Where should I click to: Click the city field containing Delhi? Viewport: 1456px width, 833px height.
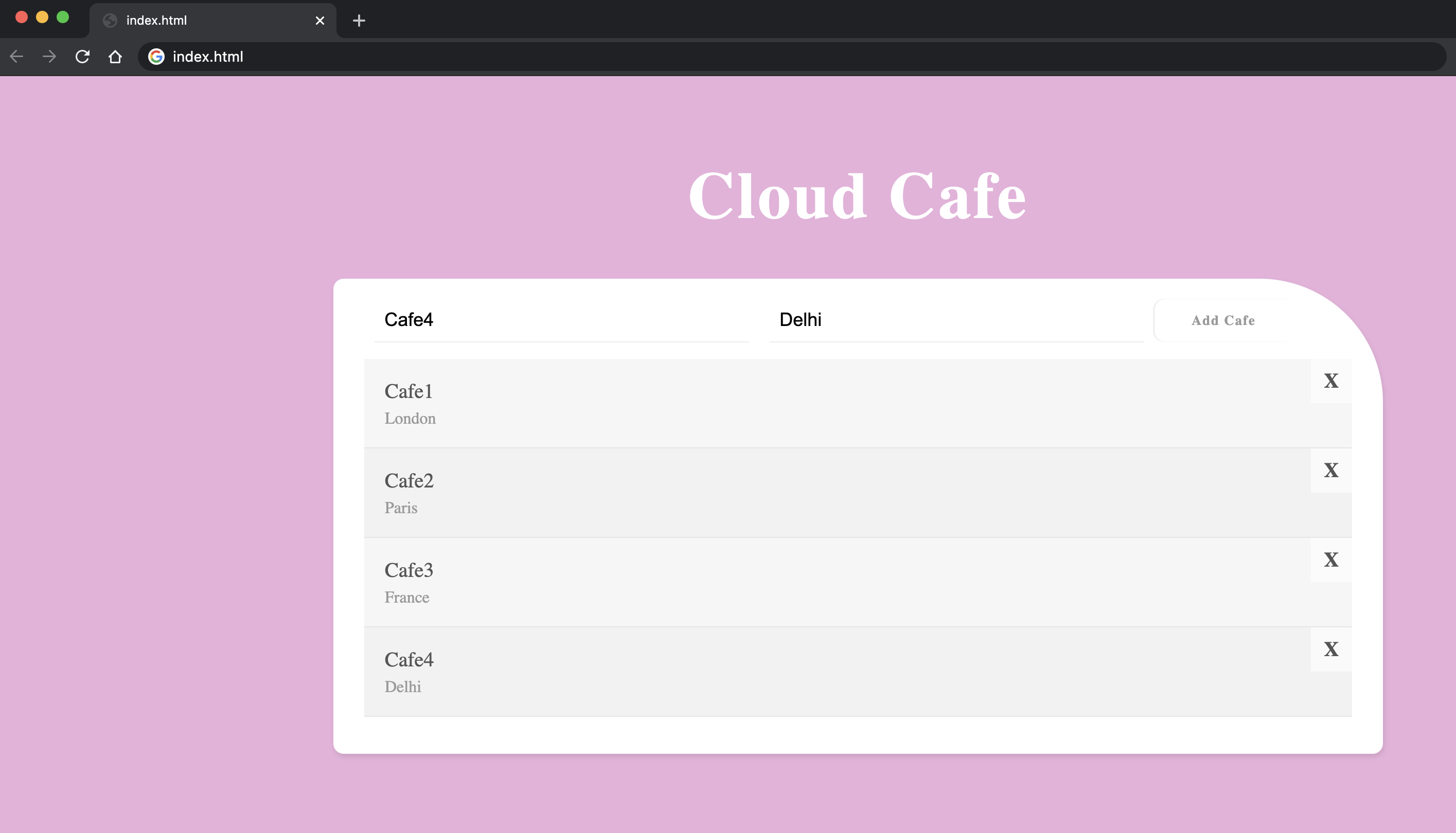[956, 320]
